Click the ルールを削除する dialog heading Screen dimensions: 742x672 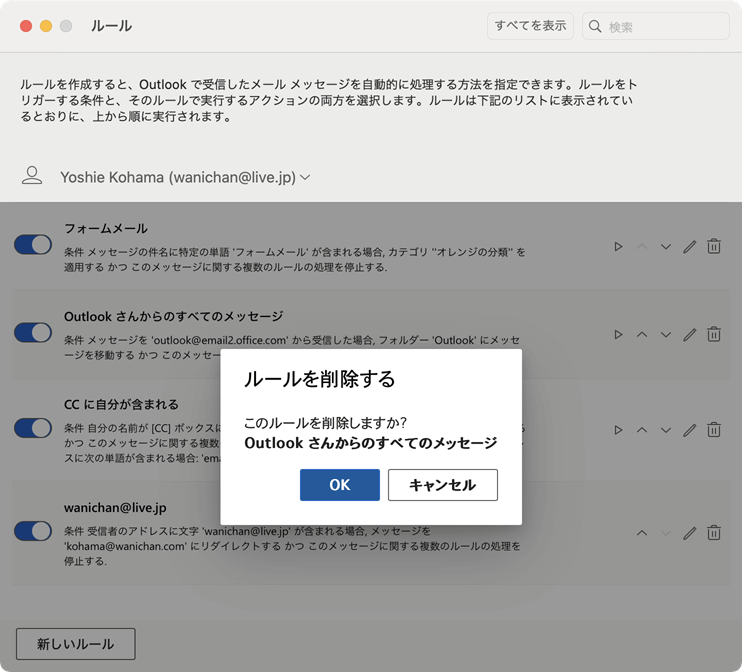[x=319, y=379]
